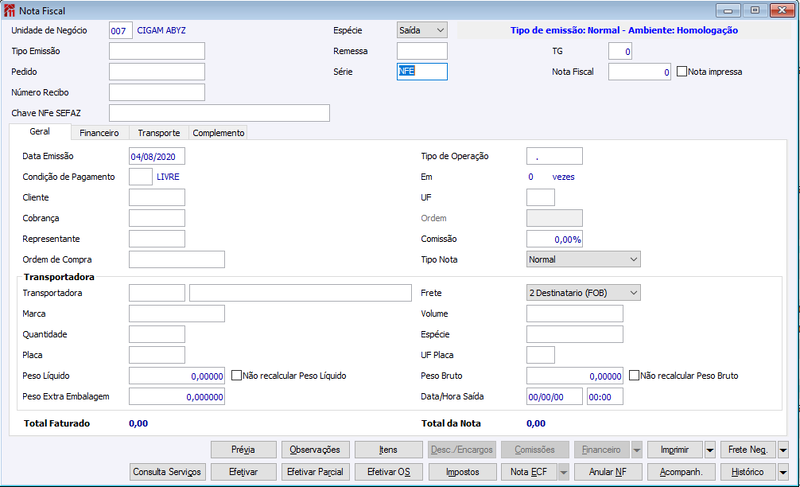The image size is (800, 487).
Task: Open the Impostos button
Action: [462, 472]
